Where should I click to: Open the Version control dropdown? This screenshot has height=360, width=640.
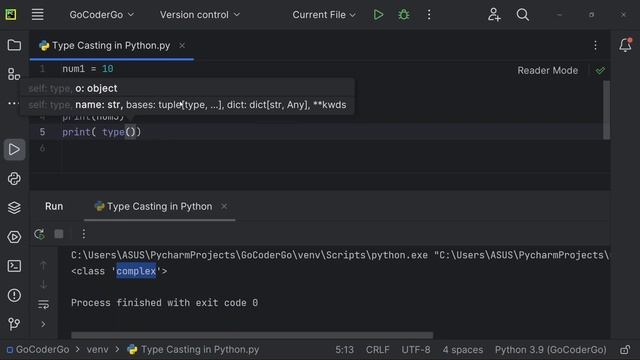200,15
